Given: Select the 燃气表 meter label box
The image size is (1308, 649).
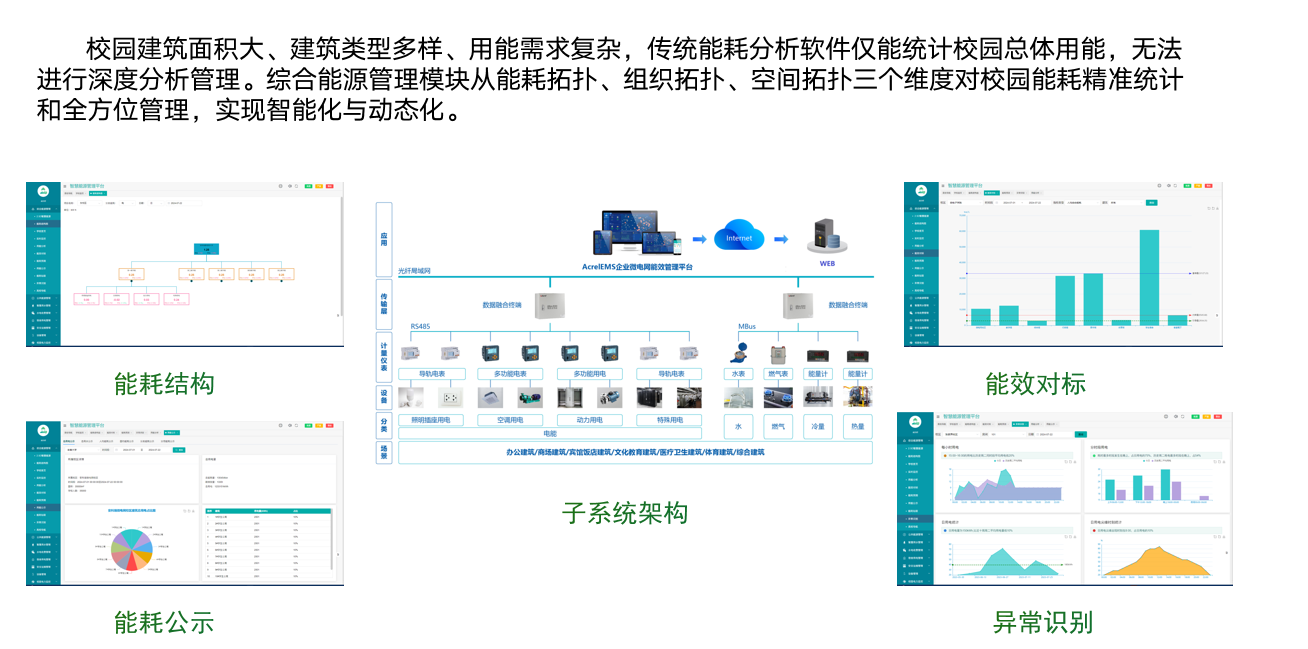Looking at the screenshot, I should [778, 374].
